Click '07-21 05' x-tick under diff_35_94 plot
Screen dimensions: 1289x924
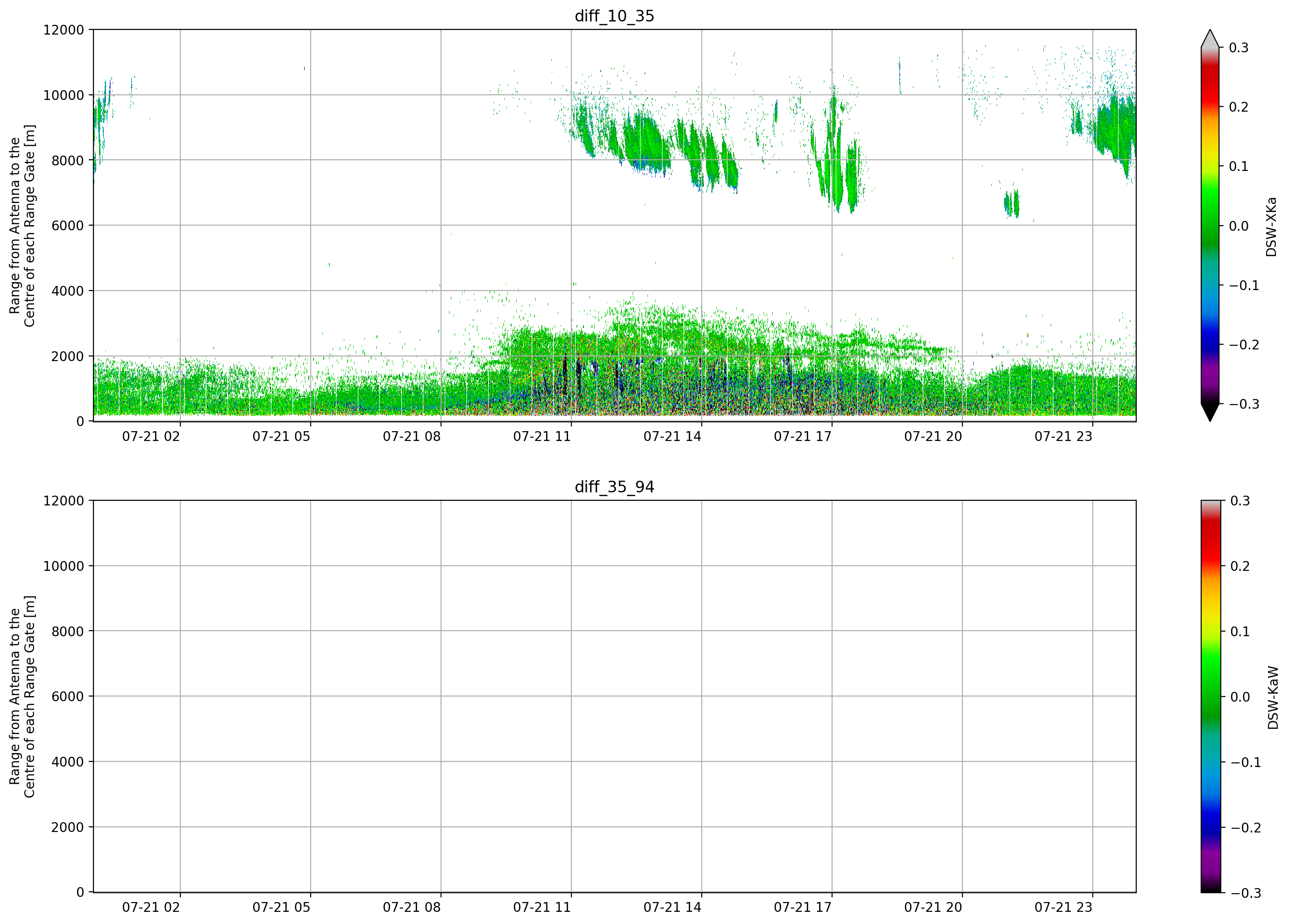coord(281,908)
